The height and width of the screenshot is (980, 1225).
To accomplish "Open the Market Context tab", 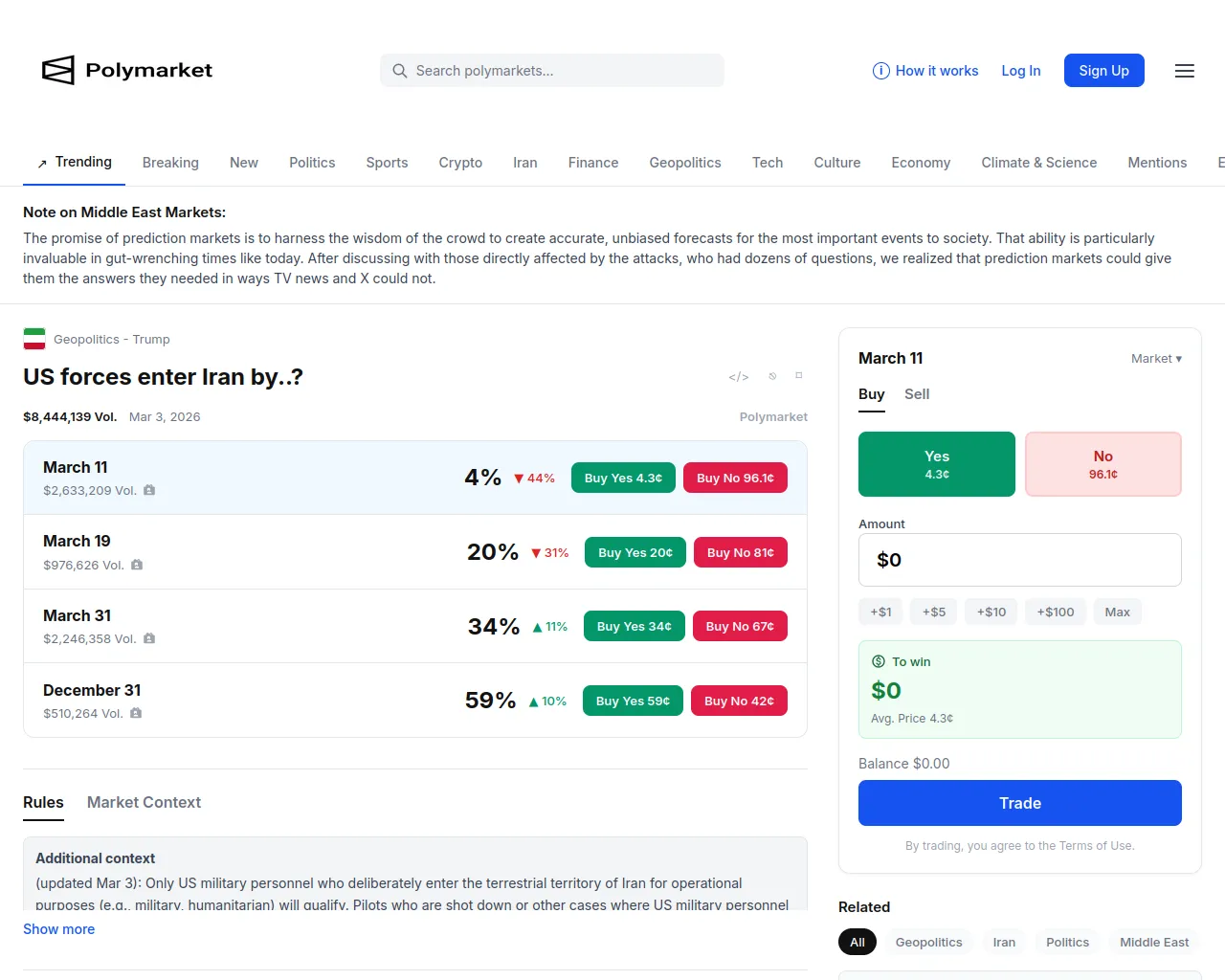I will coord(144,802).
